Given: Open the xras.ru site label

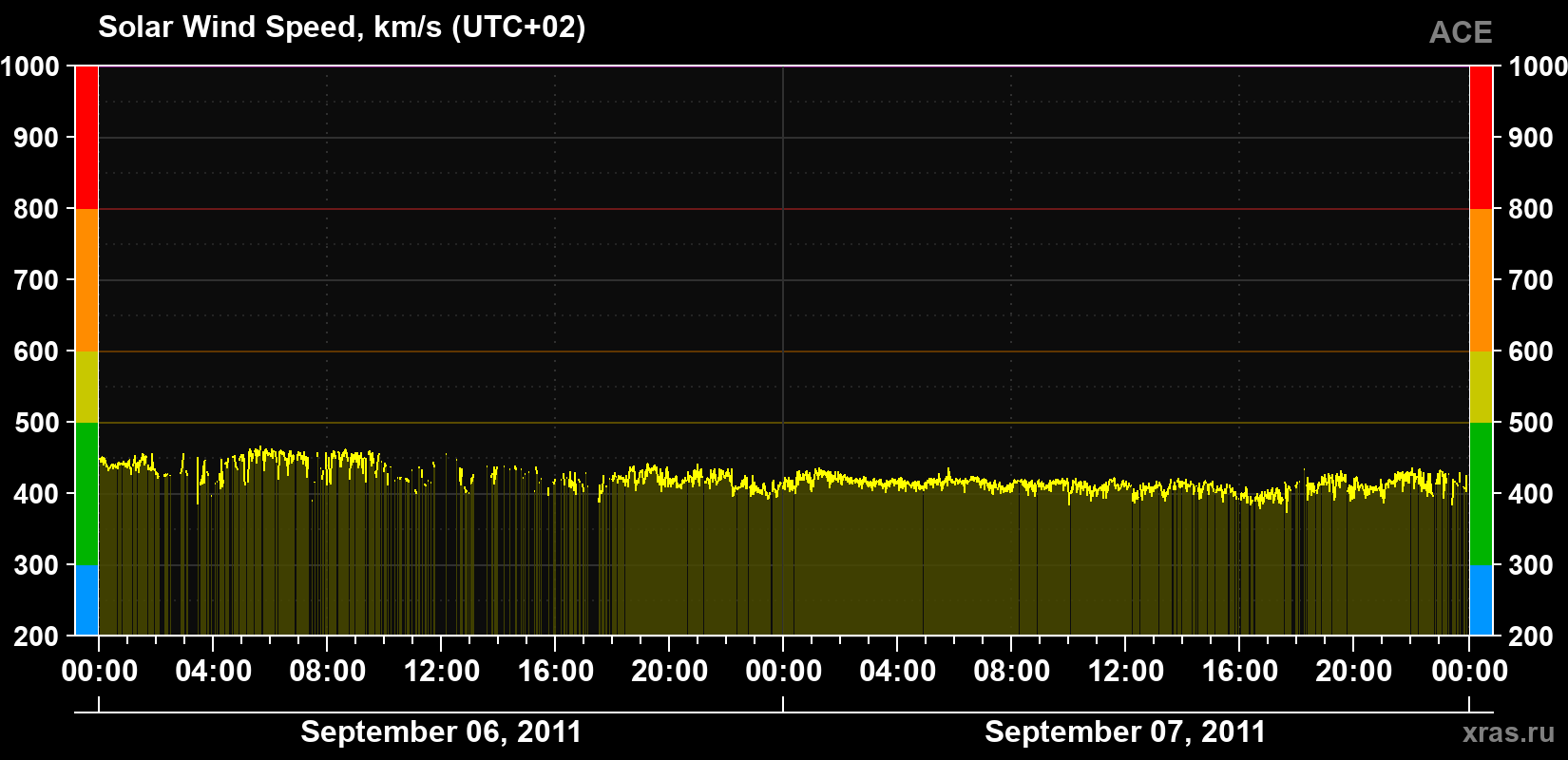Looking at the screenshot, I should click(1509, 732).
